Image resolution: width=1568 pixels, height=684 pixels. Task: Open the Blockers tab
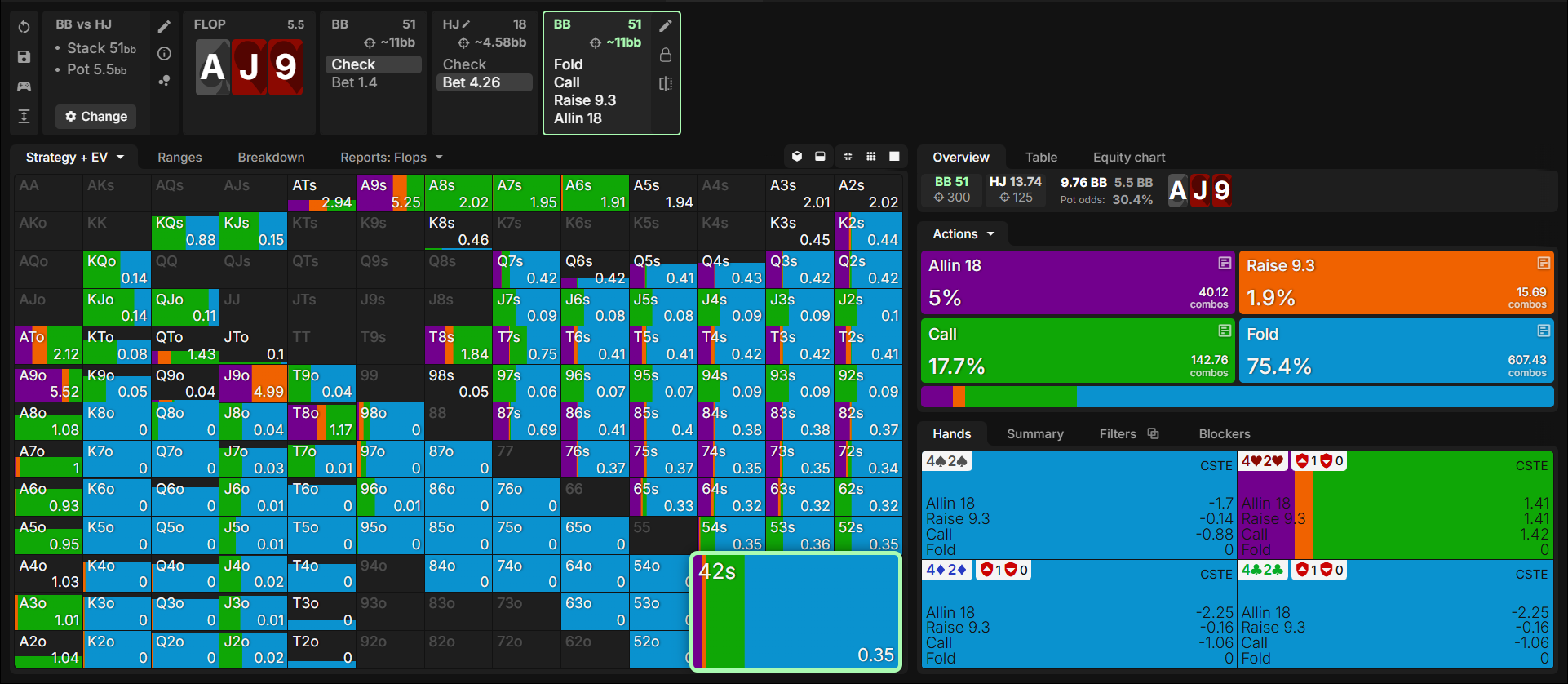(x=1224, y=433)
